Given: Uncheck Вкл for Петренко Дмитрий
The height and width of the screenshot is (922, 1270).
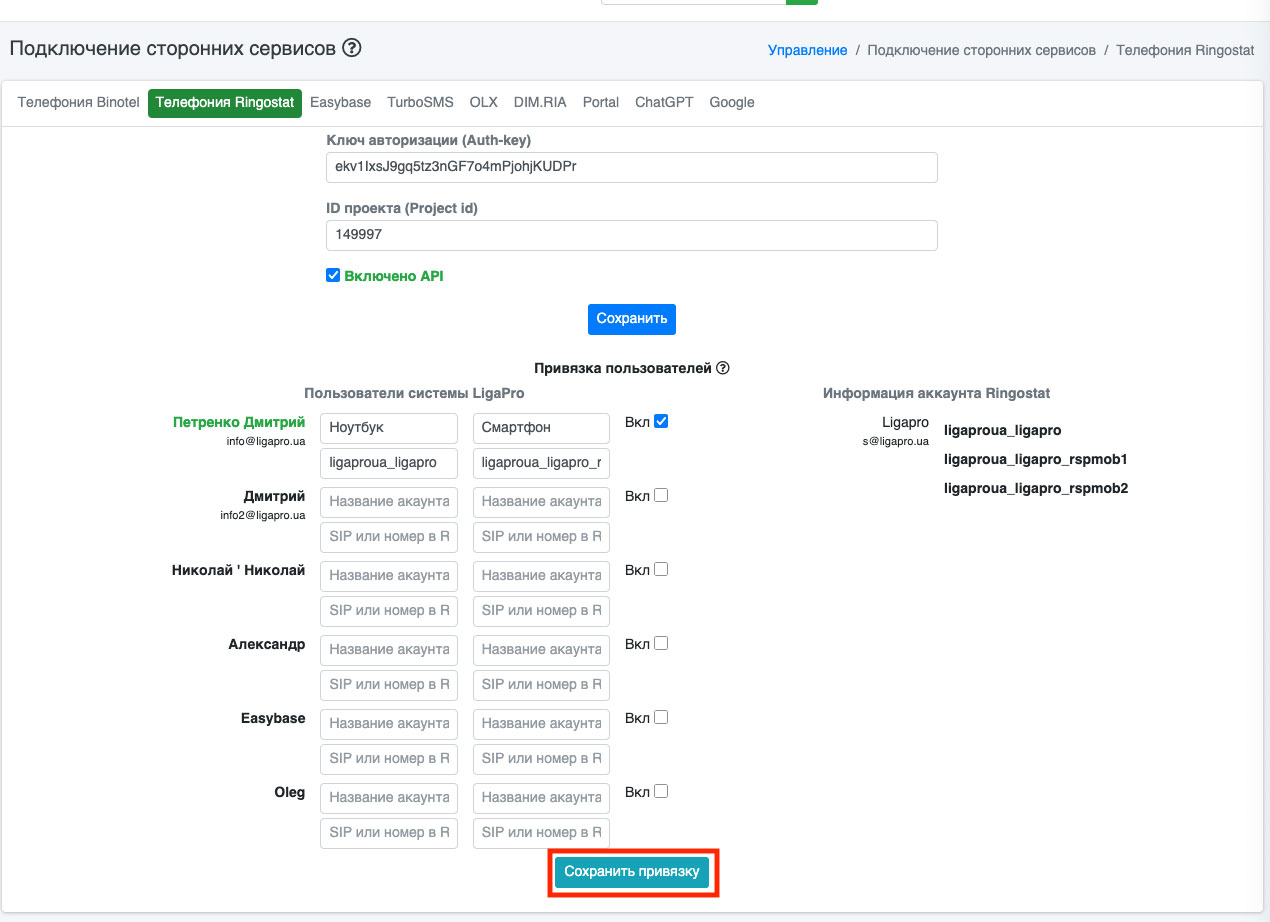Looking at the screenshot, I should [x=660, y=422].
